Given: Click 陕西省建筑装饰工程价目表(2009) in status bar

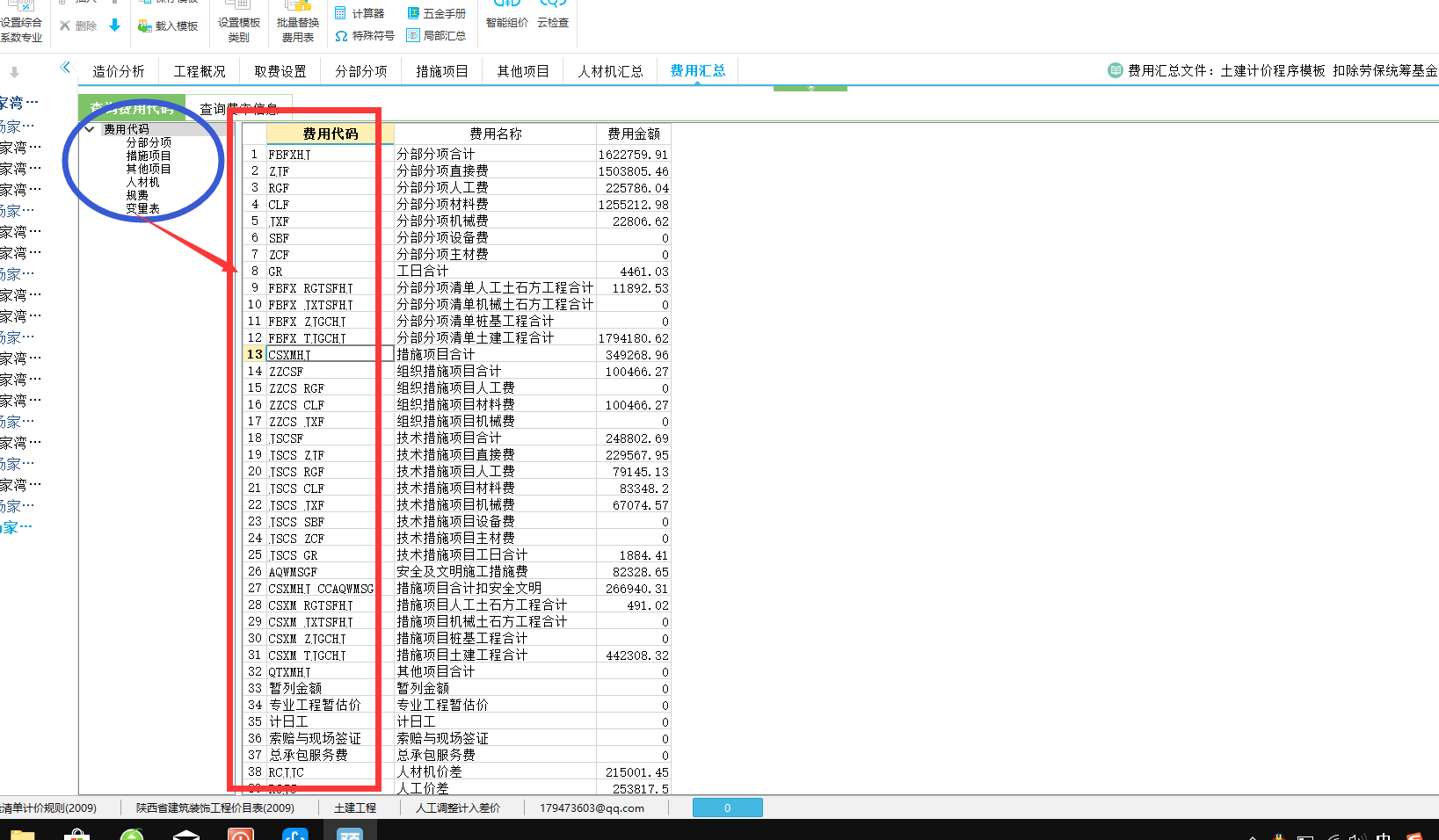Looking at the screenshot, I should tap(215, 807).
